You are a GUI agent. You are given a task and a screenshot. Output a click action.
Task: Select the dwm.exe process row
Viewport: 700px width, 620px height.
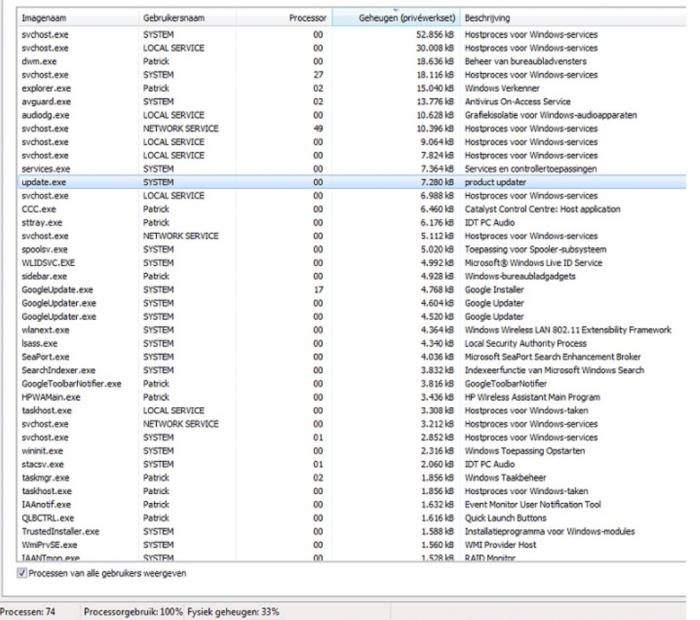pos(351,61)
